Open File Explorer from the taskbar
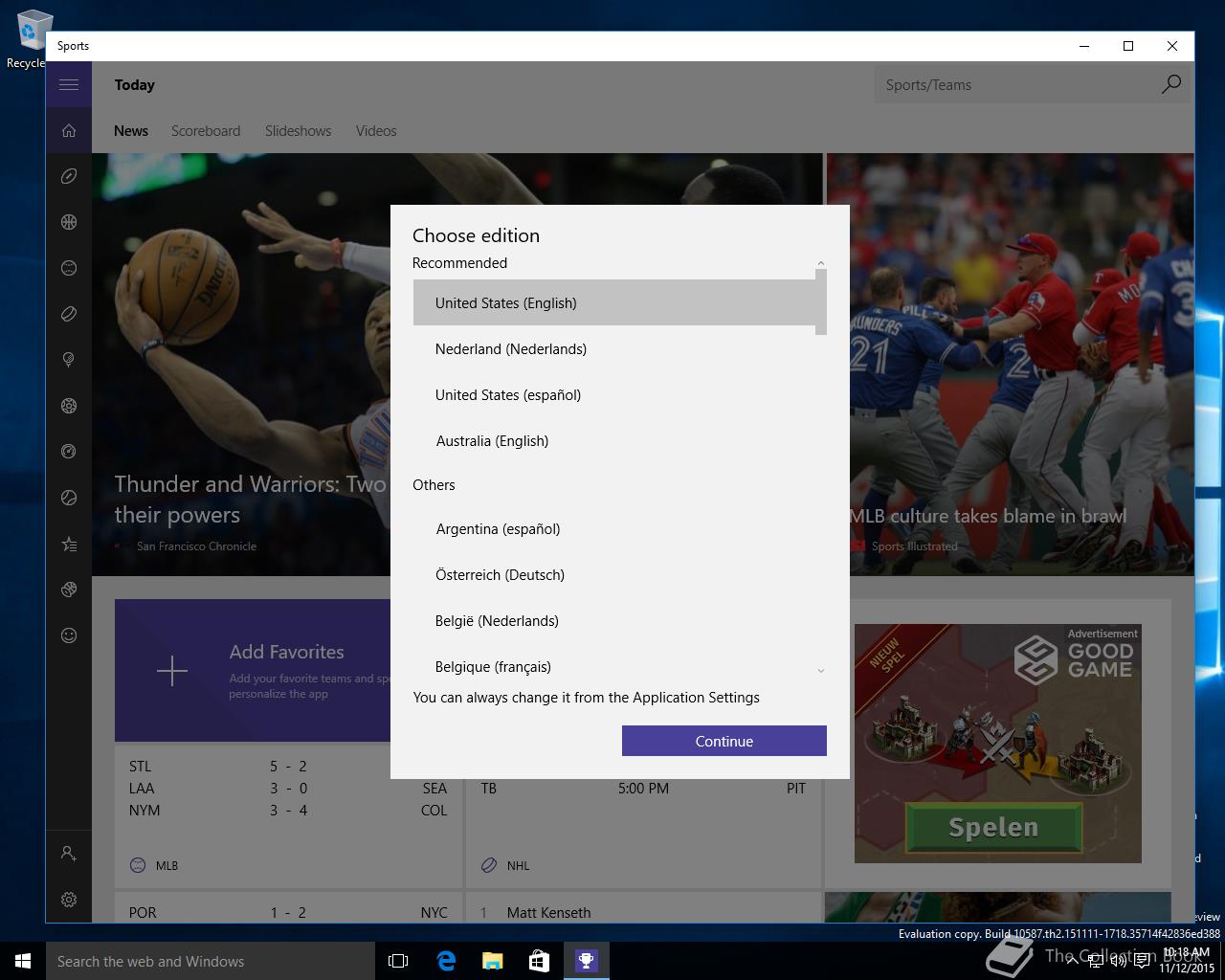This screenshot has height=980, width=1225. click(492, 961)
